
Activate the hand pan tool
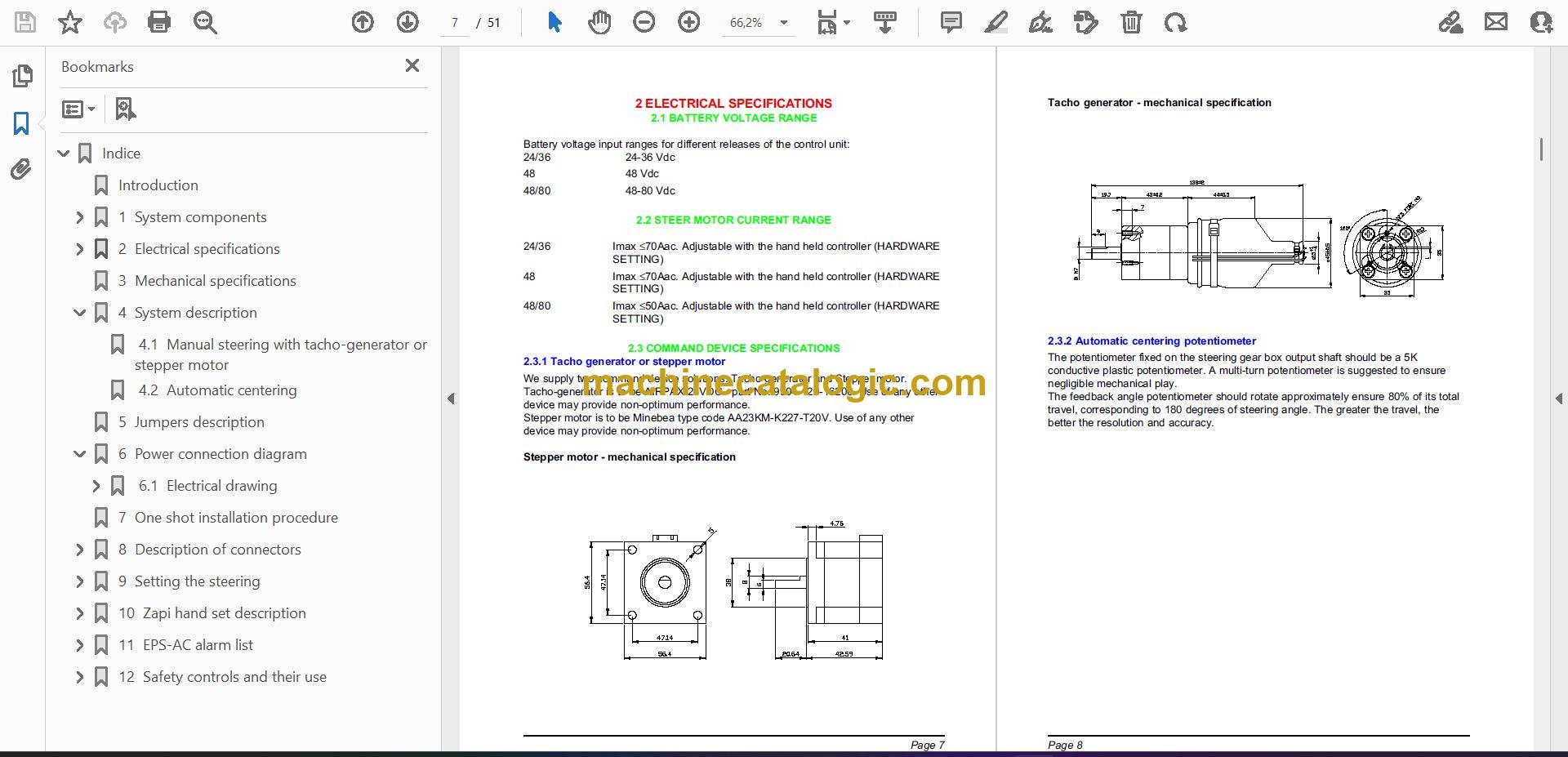coord(599,22)
